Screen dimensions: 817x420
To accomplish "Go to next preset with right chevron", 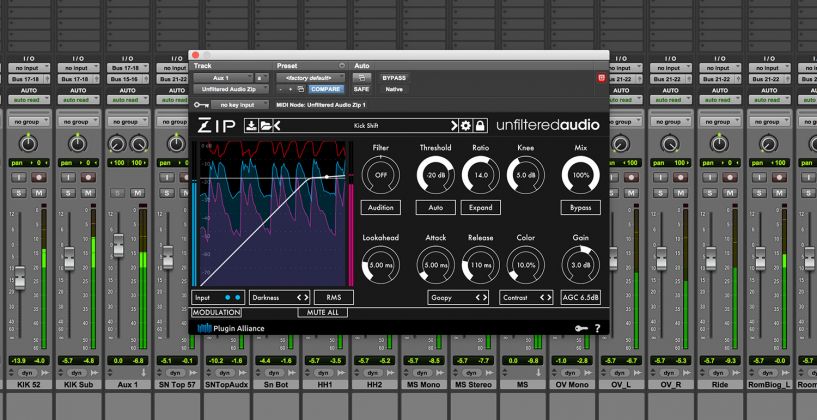I will (x=454, y=126).
